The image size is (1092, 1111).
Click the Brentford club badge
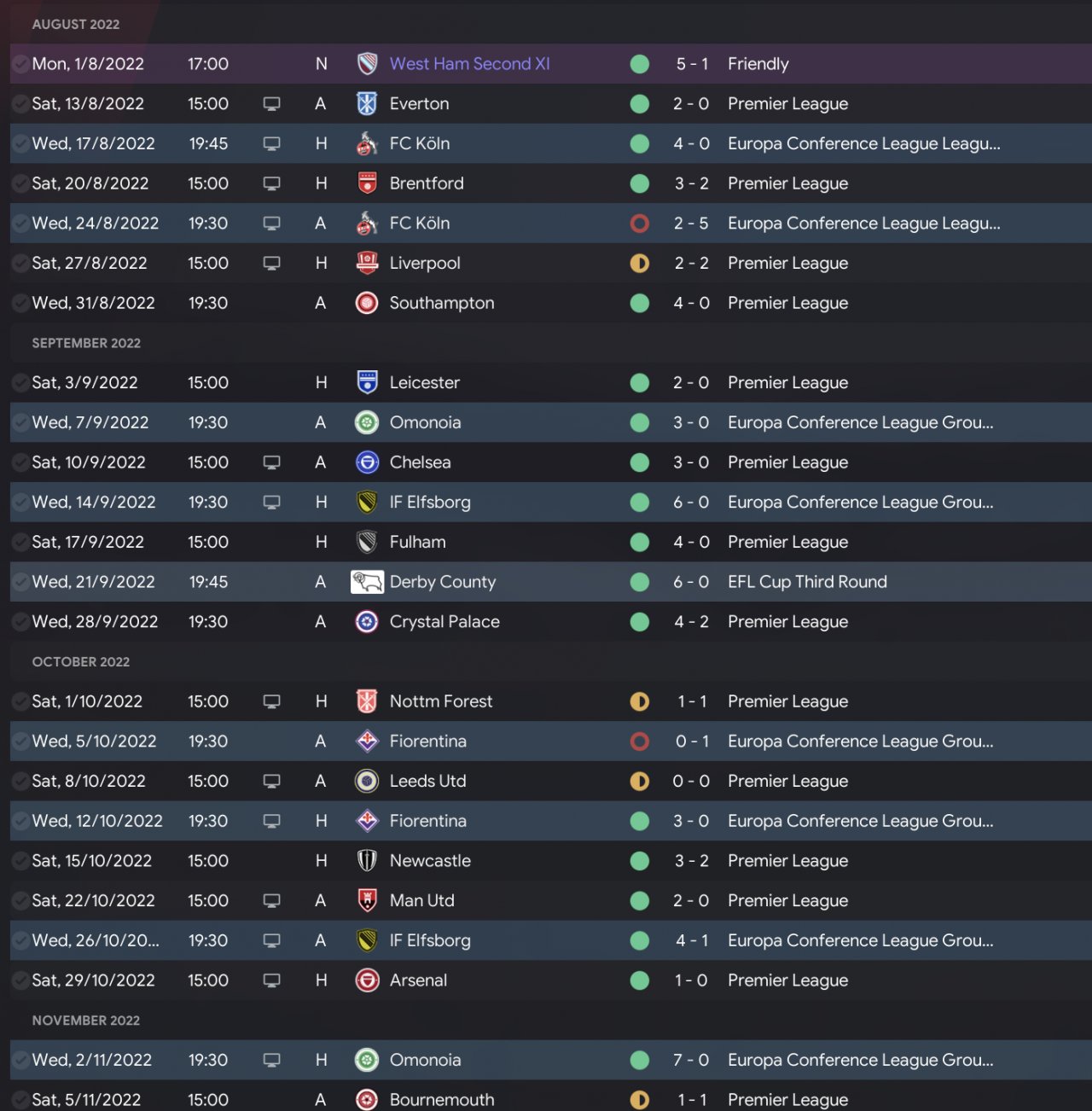point(367,183)
